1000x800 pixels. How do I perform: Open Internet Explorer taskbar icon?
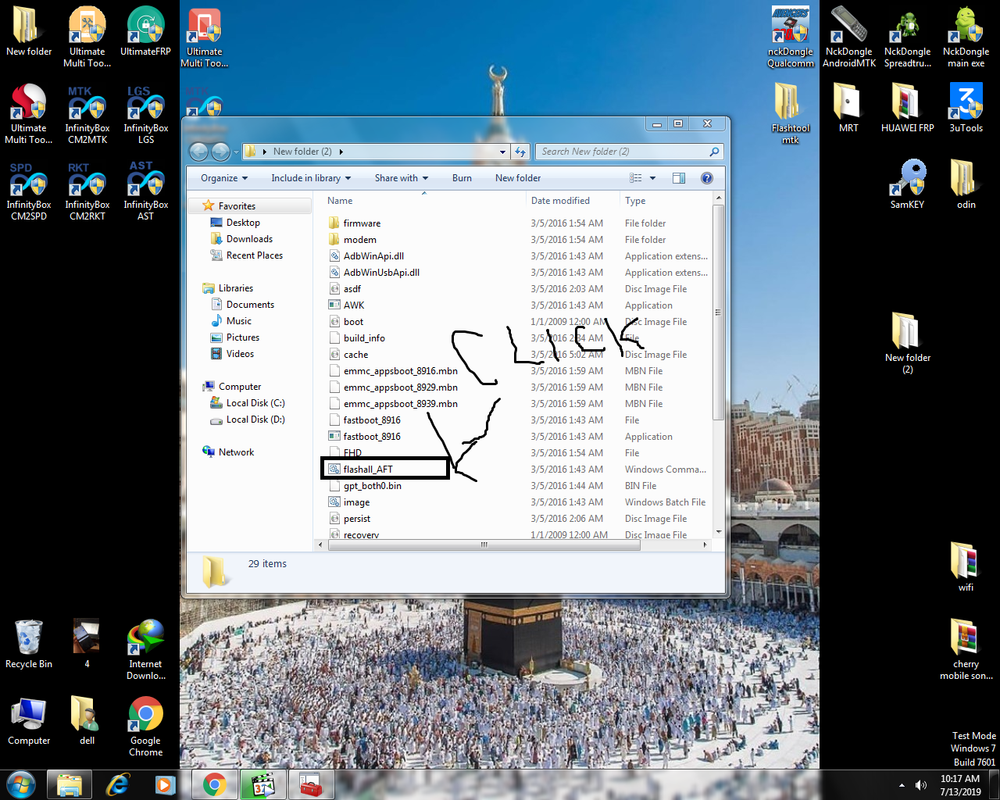point(117,784)
